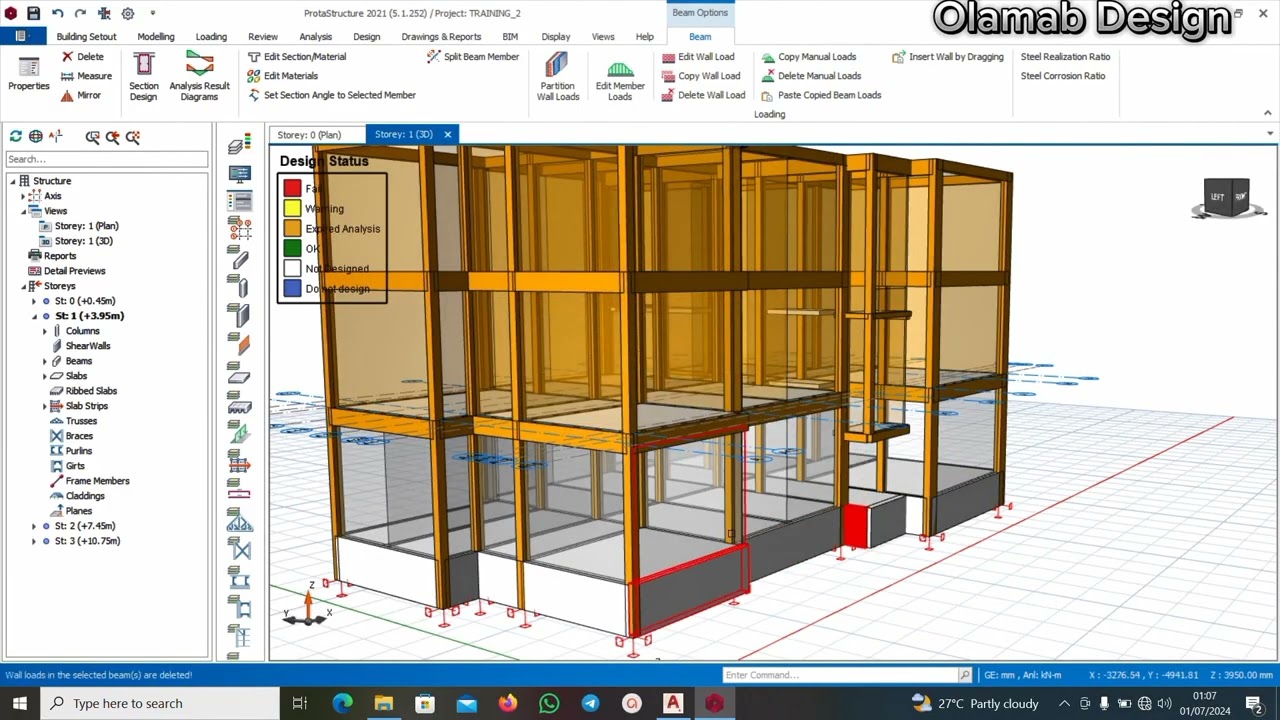Switch to Storey: 0 (Plan) view tab

309,134
